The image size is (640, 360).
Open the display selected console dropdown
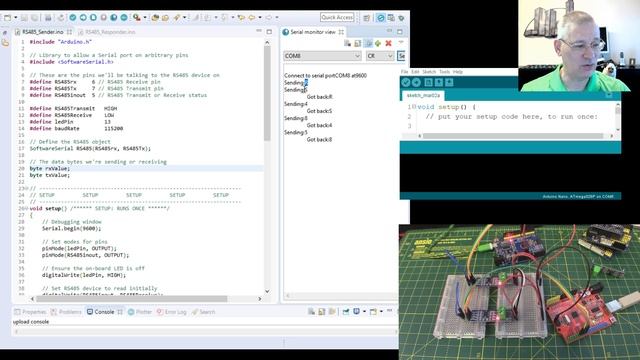pos(364,312)
